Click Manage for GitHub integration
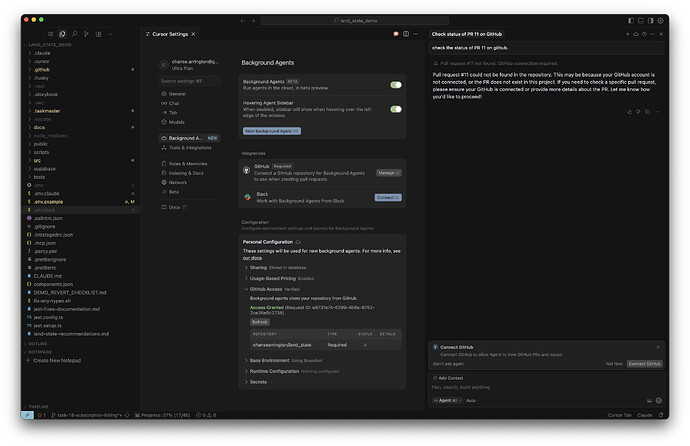Viewport: 690px width, 446px height. coord(389,173)
